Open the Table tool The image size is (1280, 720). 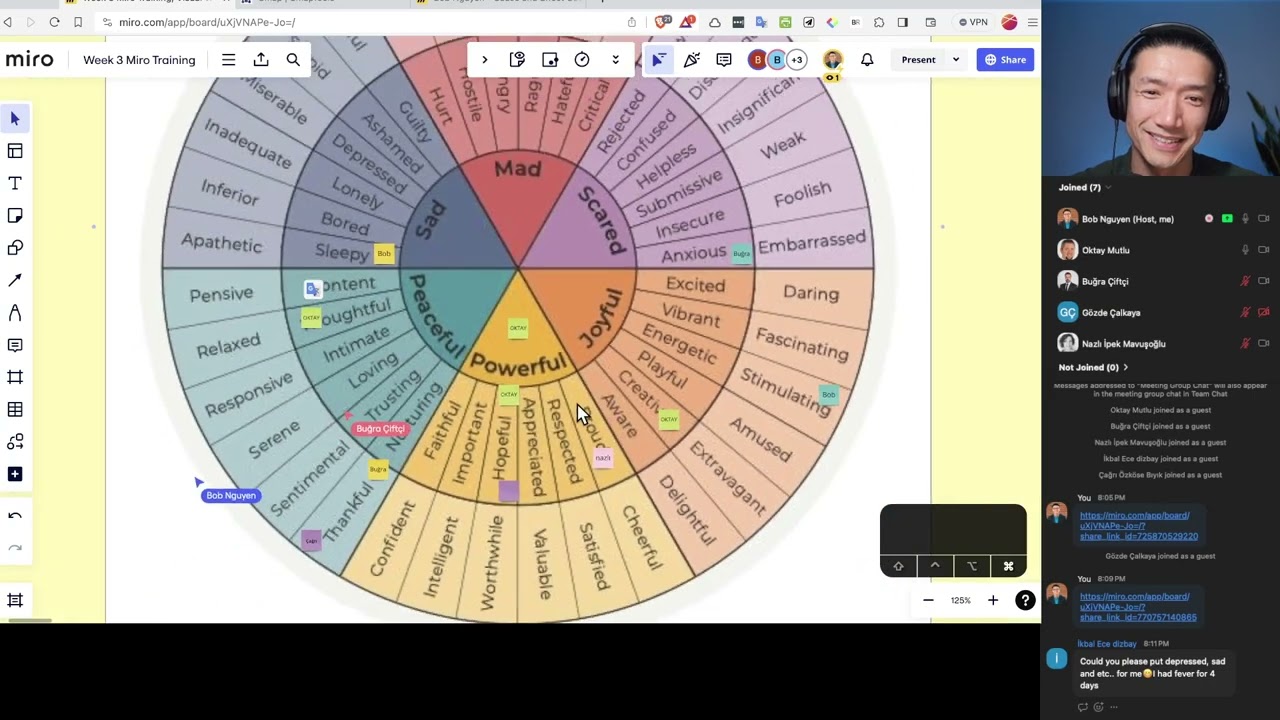(x=15, y=409)
